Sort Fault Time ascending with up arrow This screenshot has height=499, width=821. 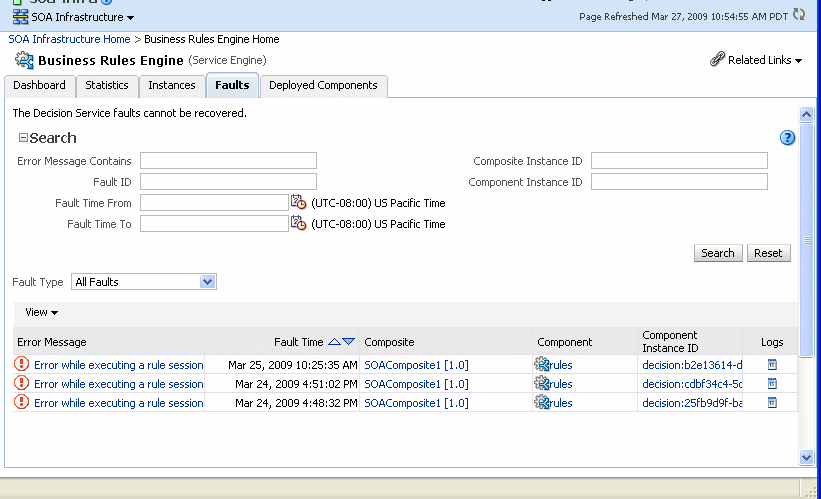tap(334, 342)
